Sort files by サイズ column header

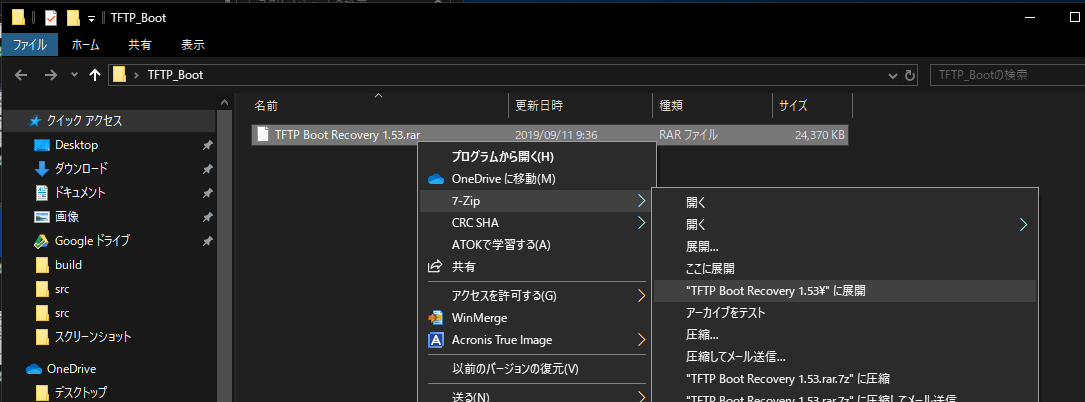pyautogui.click(x=812, y=106)
